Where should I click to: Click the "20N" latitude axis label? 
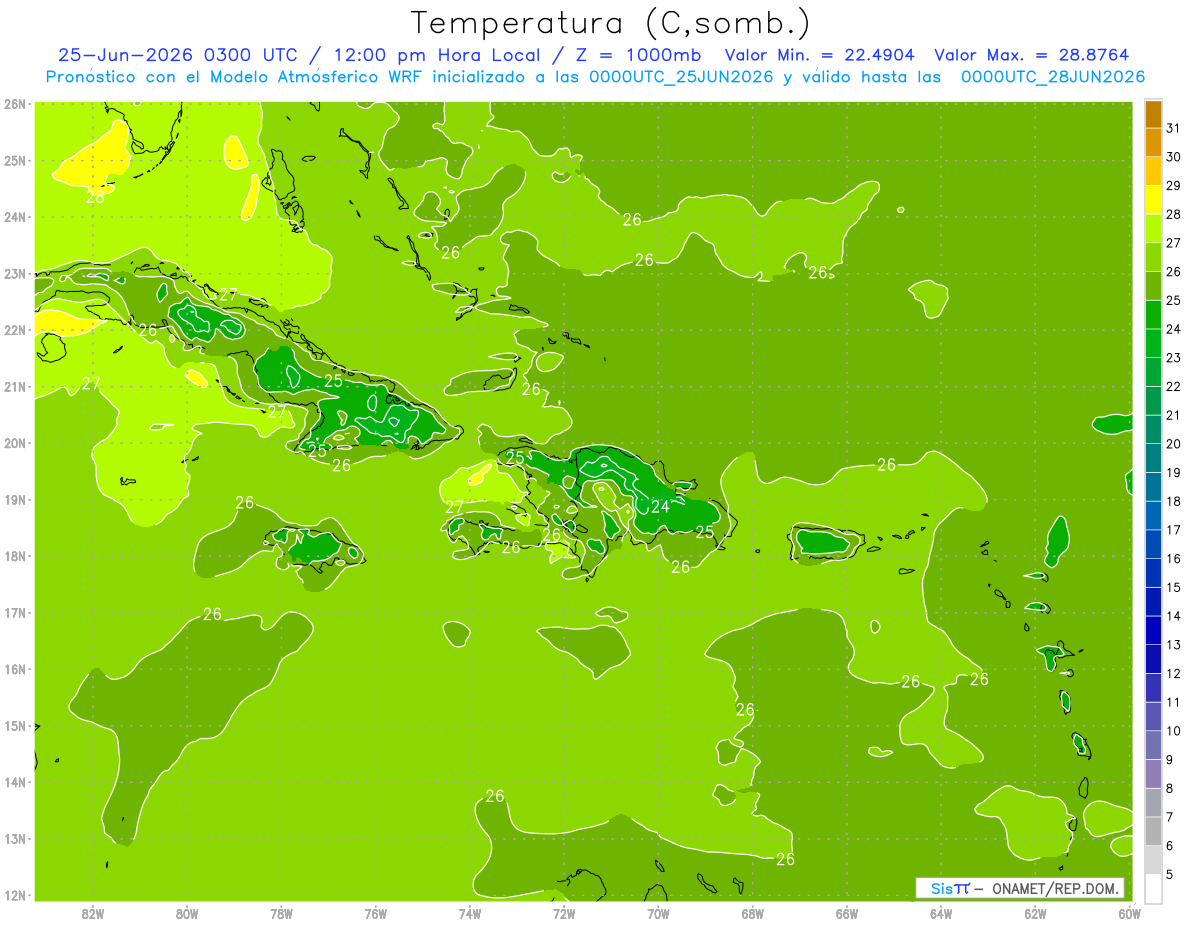point(15,443)
